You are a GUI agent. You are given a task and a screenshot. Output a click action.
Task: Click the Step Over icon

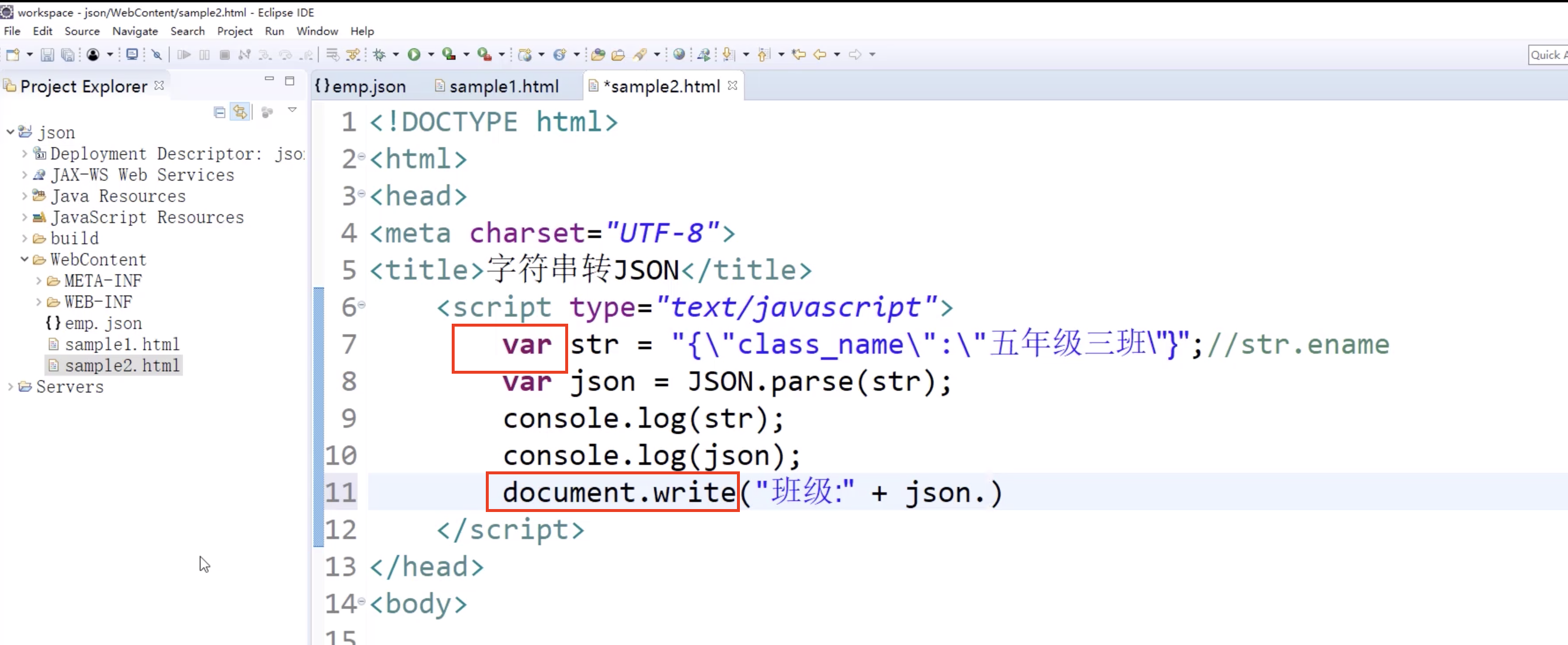click(285, 55)
